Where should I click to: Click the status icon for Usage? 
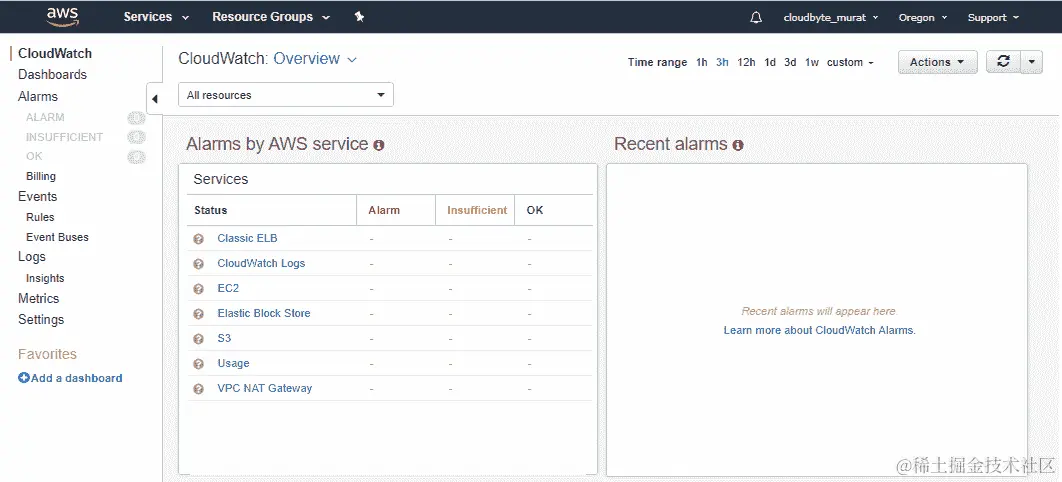click(198, 364)
